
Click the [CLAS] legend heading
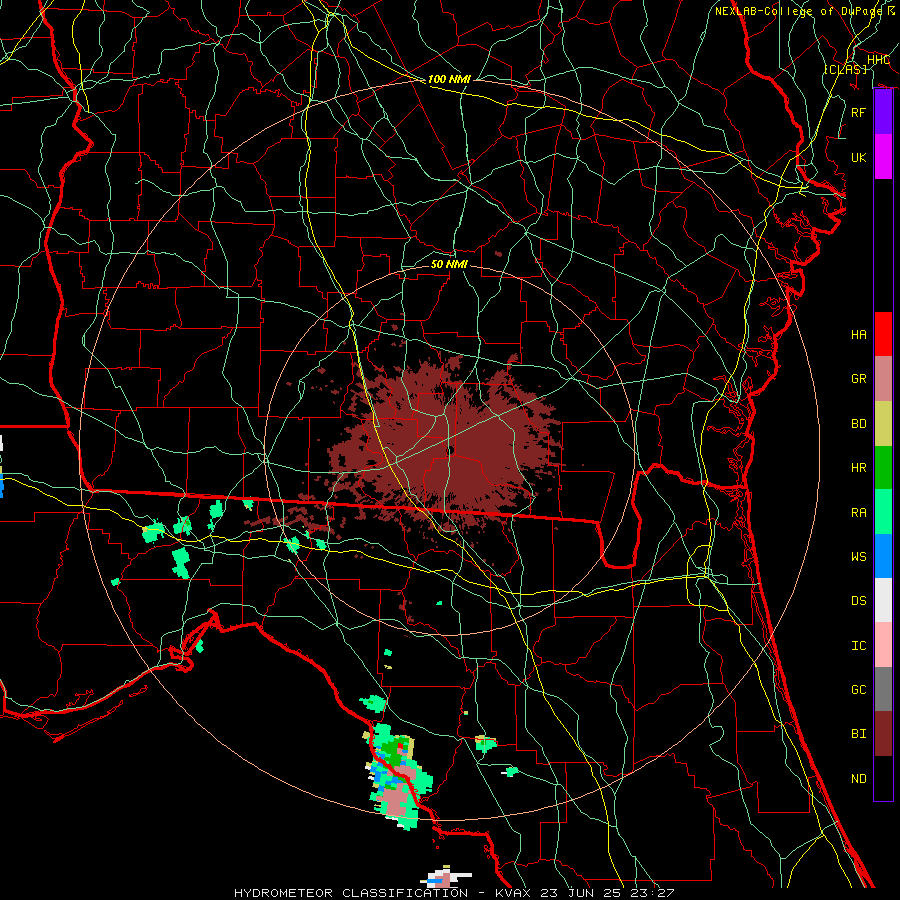(x=845, y=69)
